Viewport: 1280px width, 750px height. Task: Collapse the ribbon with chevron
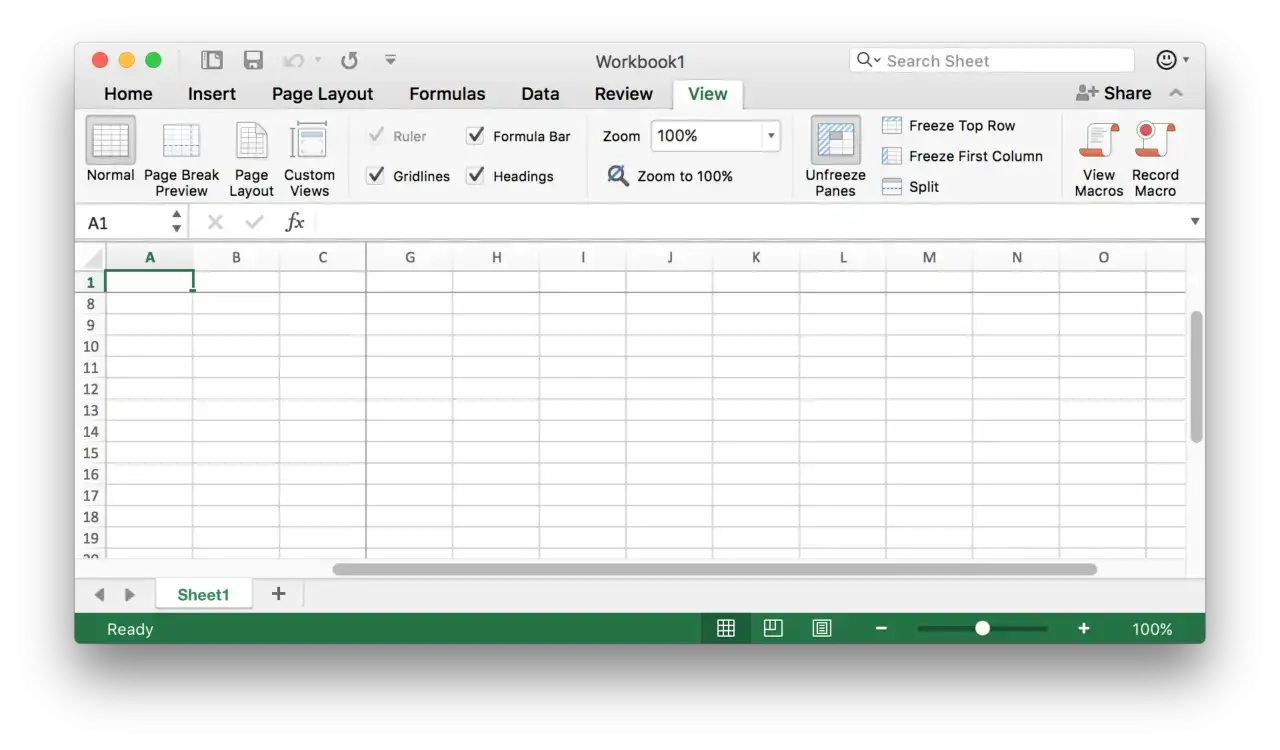[x=1176, y=93]
